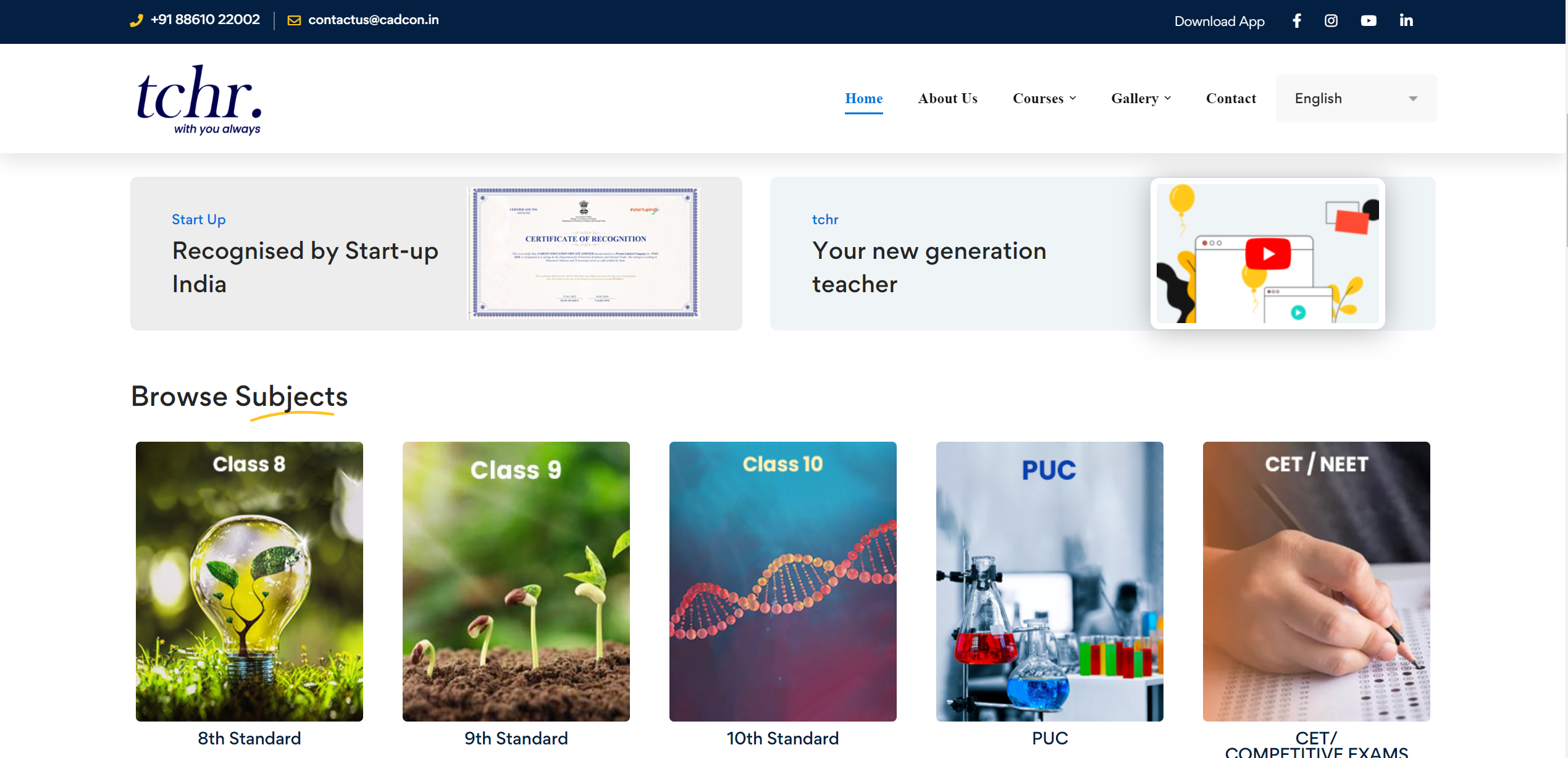
Task: Click the tchr logo
Action: click(x=199, y=99)
